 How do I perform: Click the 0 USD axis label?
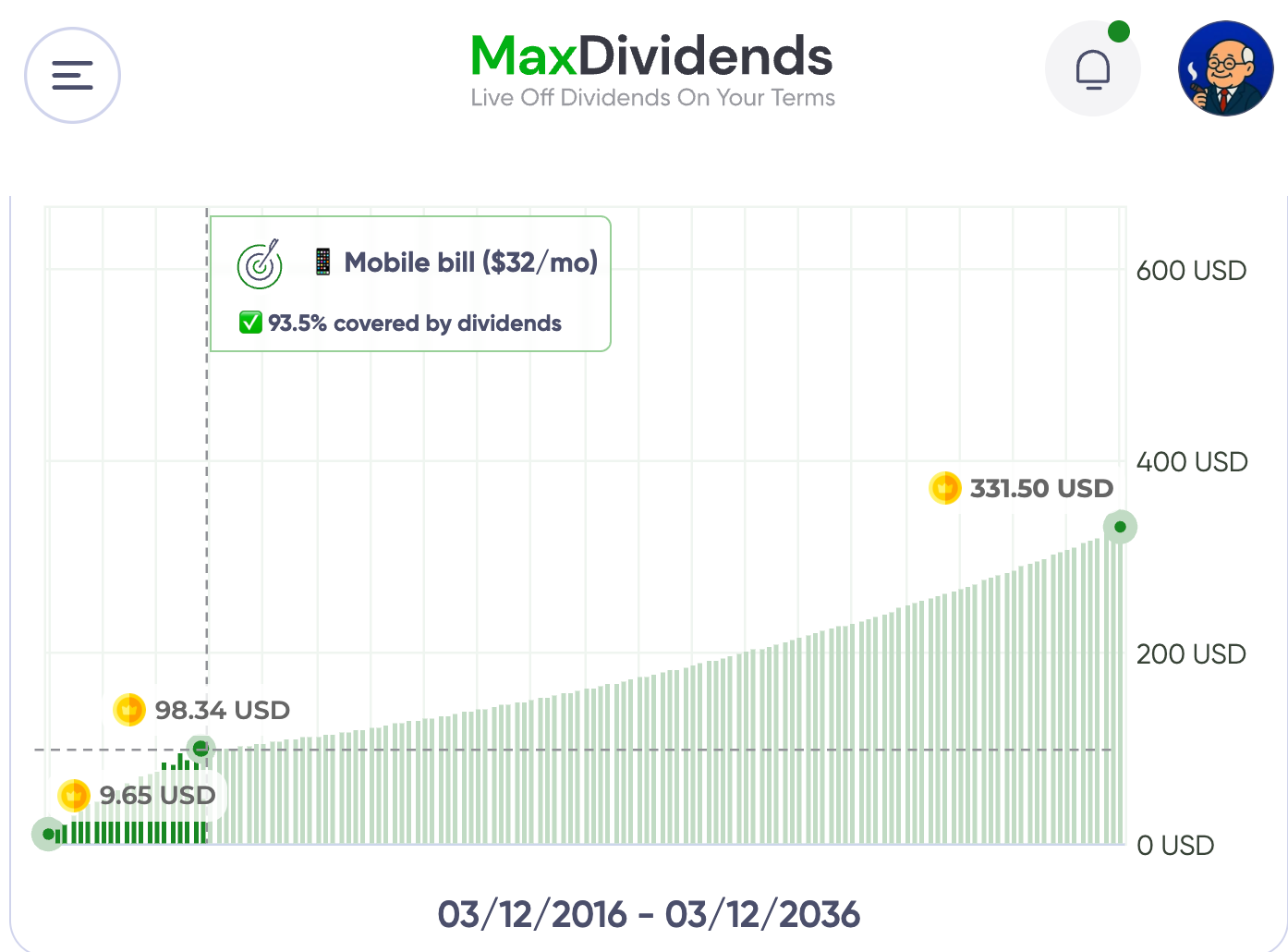pos(1175,846)
